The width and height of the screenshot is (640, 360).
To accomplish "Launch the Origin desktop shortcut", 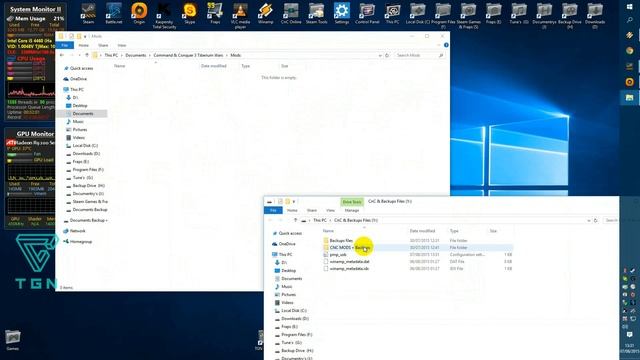I will (139, 13).
